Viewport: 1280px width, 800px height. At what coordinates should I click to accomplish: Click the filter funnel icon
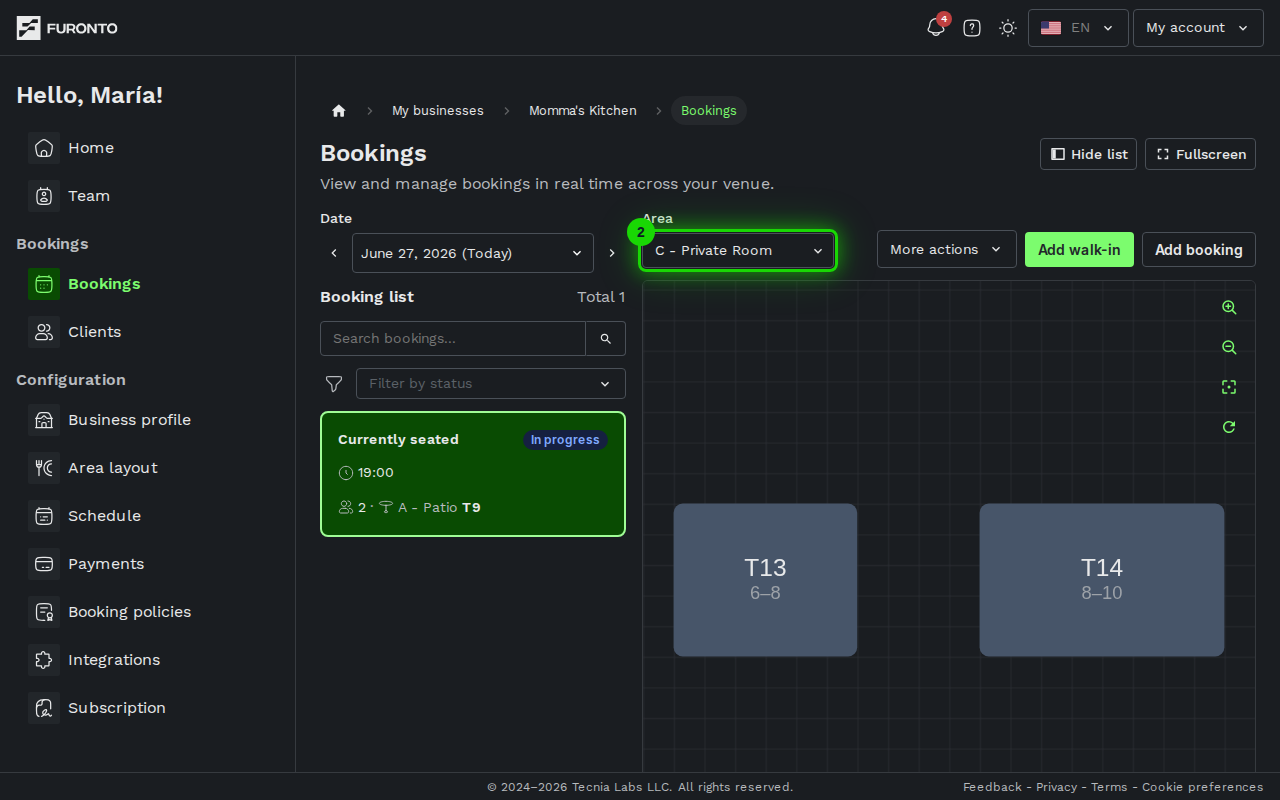pyautogui.click(x=334, y=384)
